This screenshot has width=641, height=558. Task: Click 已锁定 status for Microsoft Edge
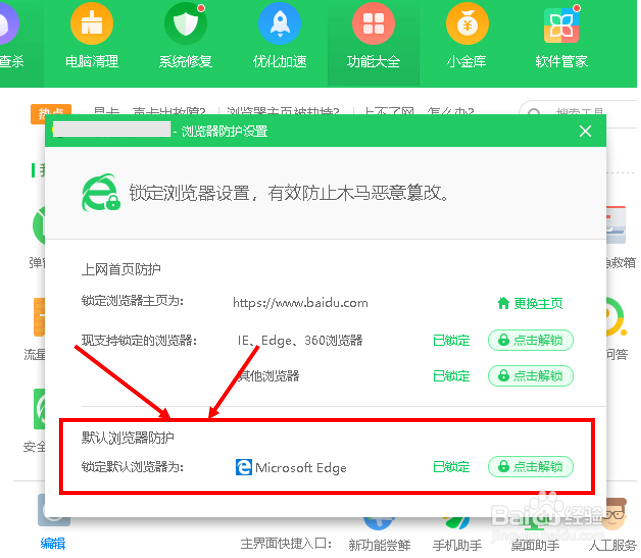click(x=451, y=467)
